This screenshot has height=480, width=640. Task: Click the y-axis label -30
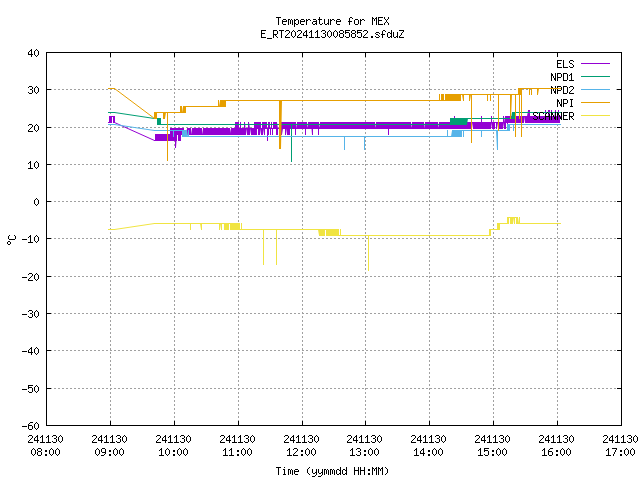tap(31, 314)
